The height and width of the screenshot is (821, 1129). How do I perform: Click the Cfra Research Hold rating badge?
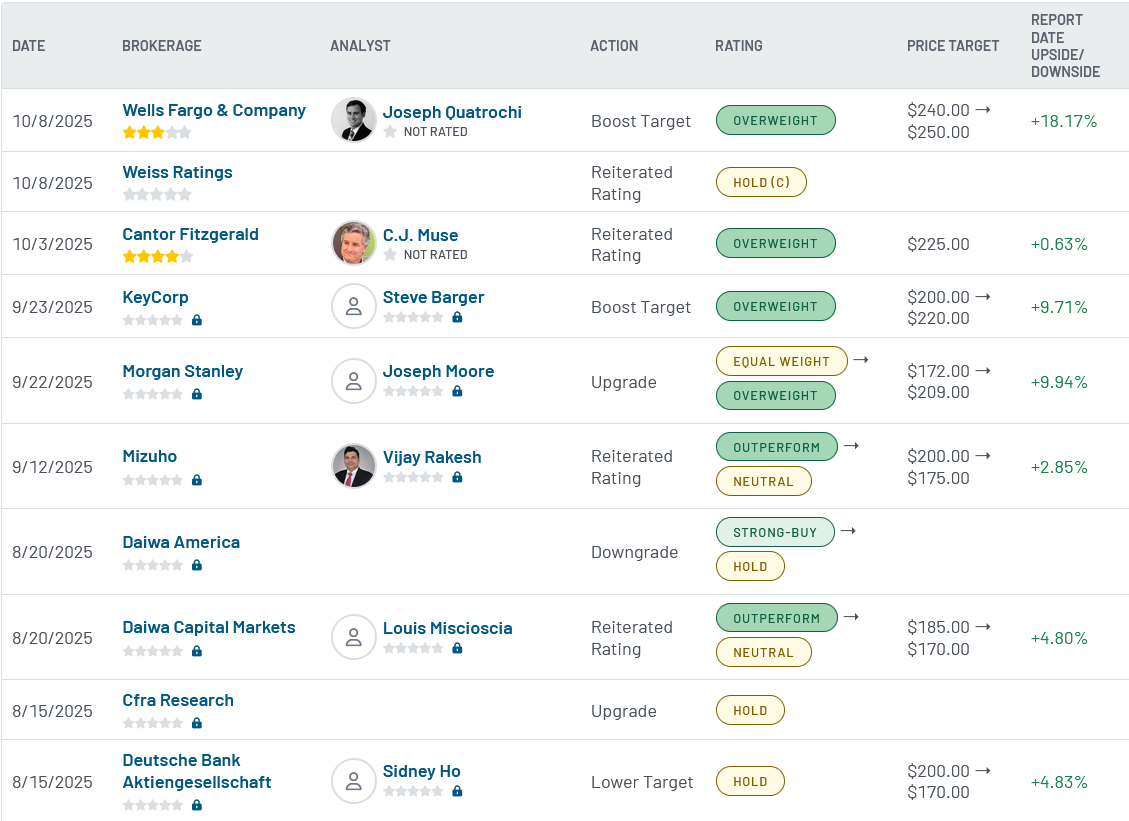(750, 711)
